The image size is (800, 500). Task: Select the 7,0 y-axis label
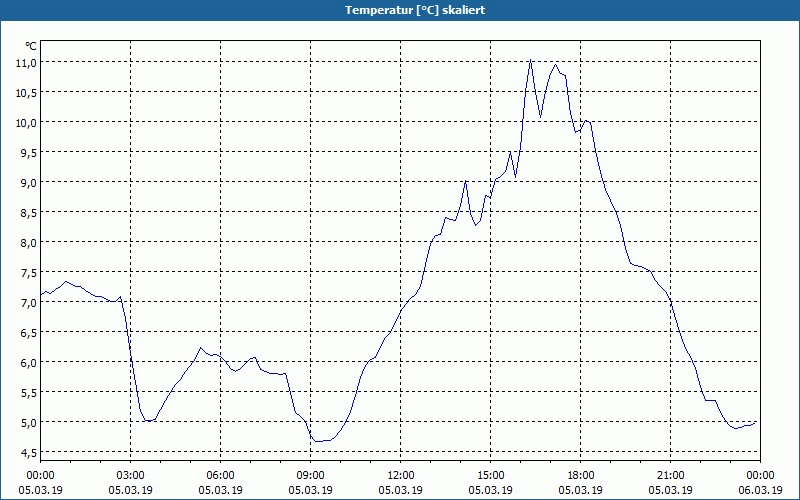[29, 302]
